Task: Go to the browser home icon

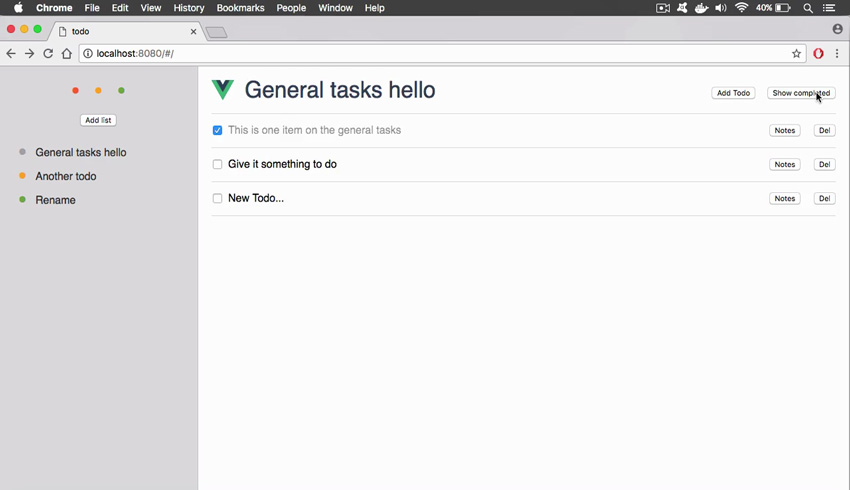Action: pyautogui.click(x=67, y=53)
